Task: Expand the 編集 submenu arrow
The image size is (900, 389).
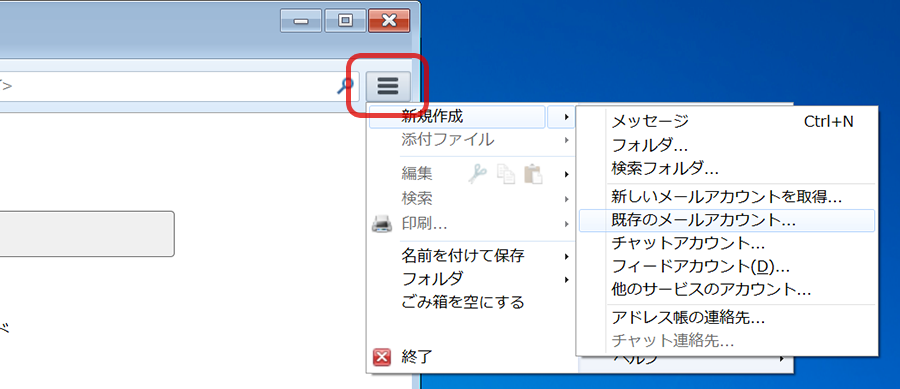Action: [x=567, y=174]
